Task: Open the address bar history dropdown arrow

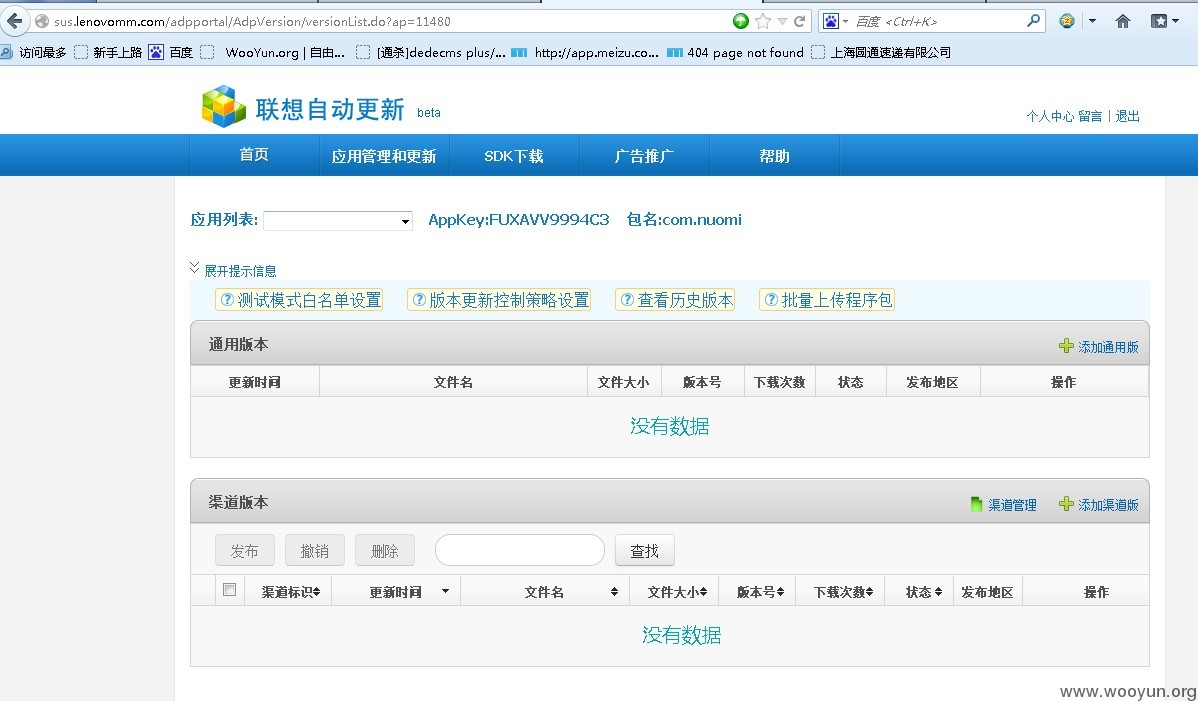Action: pos(782,21)
